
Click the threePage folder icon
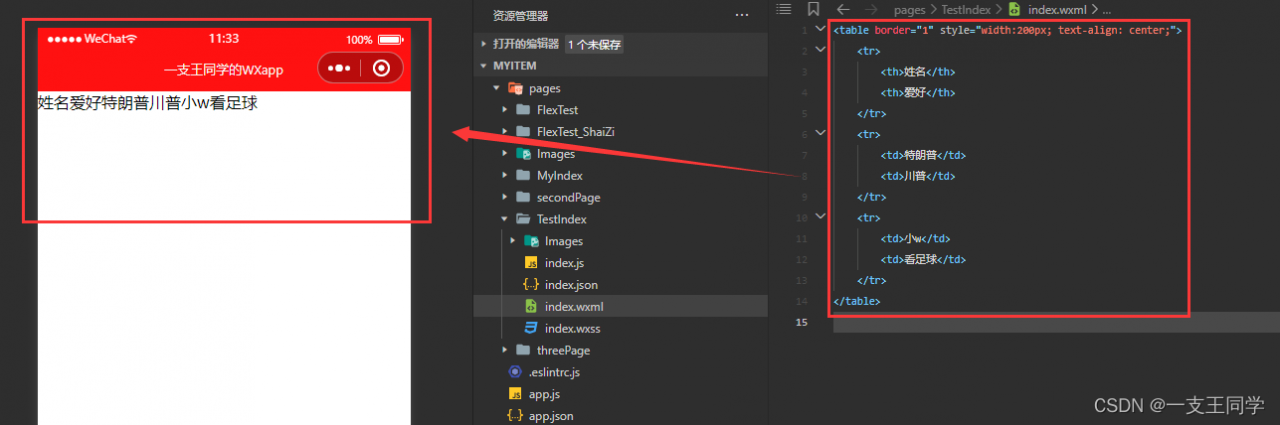pyautogui.click(x=523, y=350)
